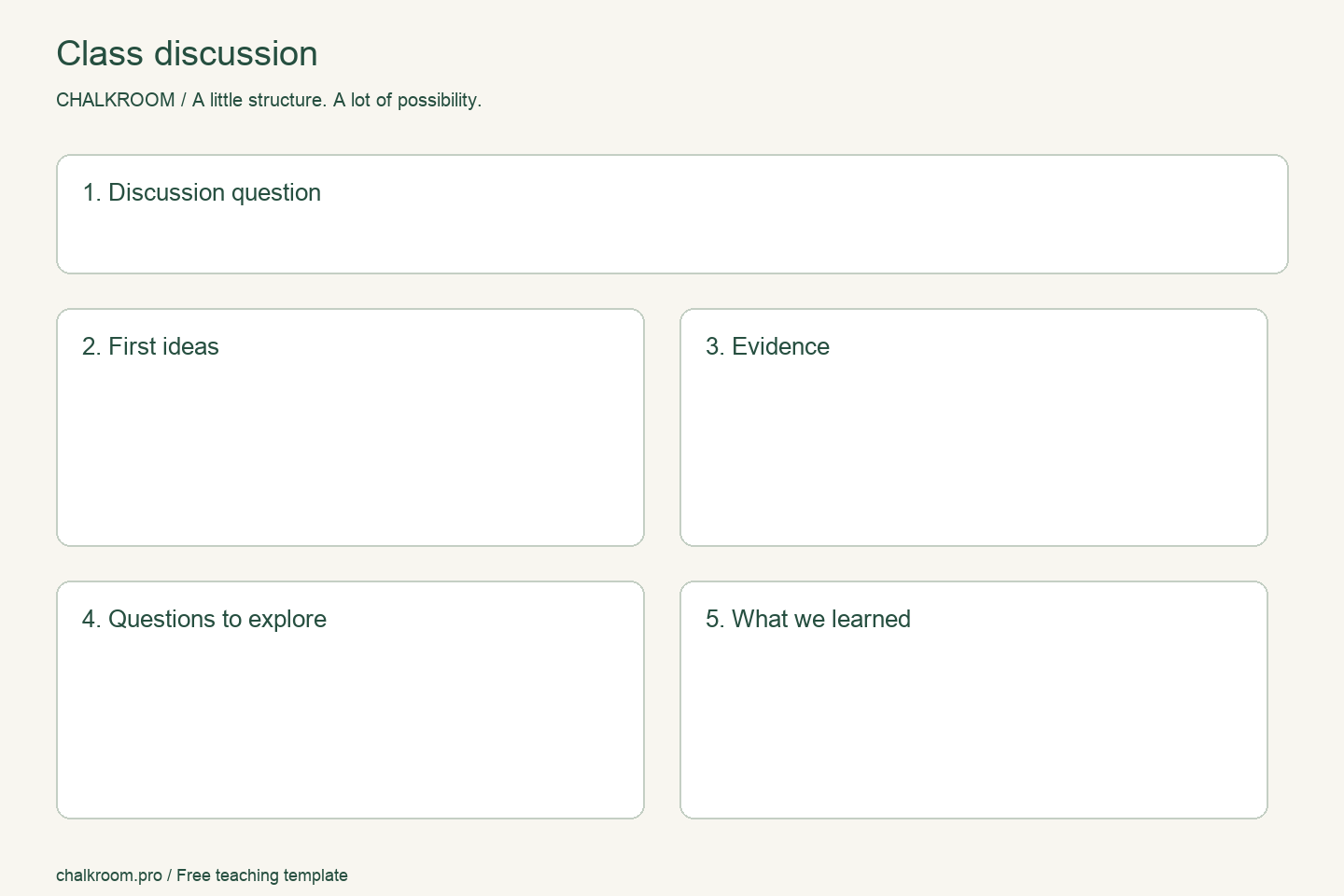
Task: Click the 'Class discussion' page title
Action: [187, 54]
